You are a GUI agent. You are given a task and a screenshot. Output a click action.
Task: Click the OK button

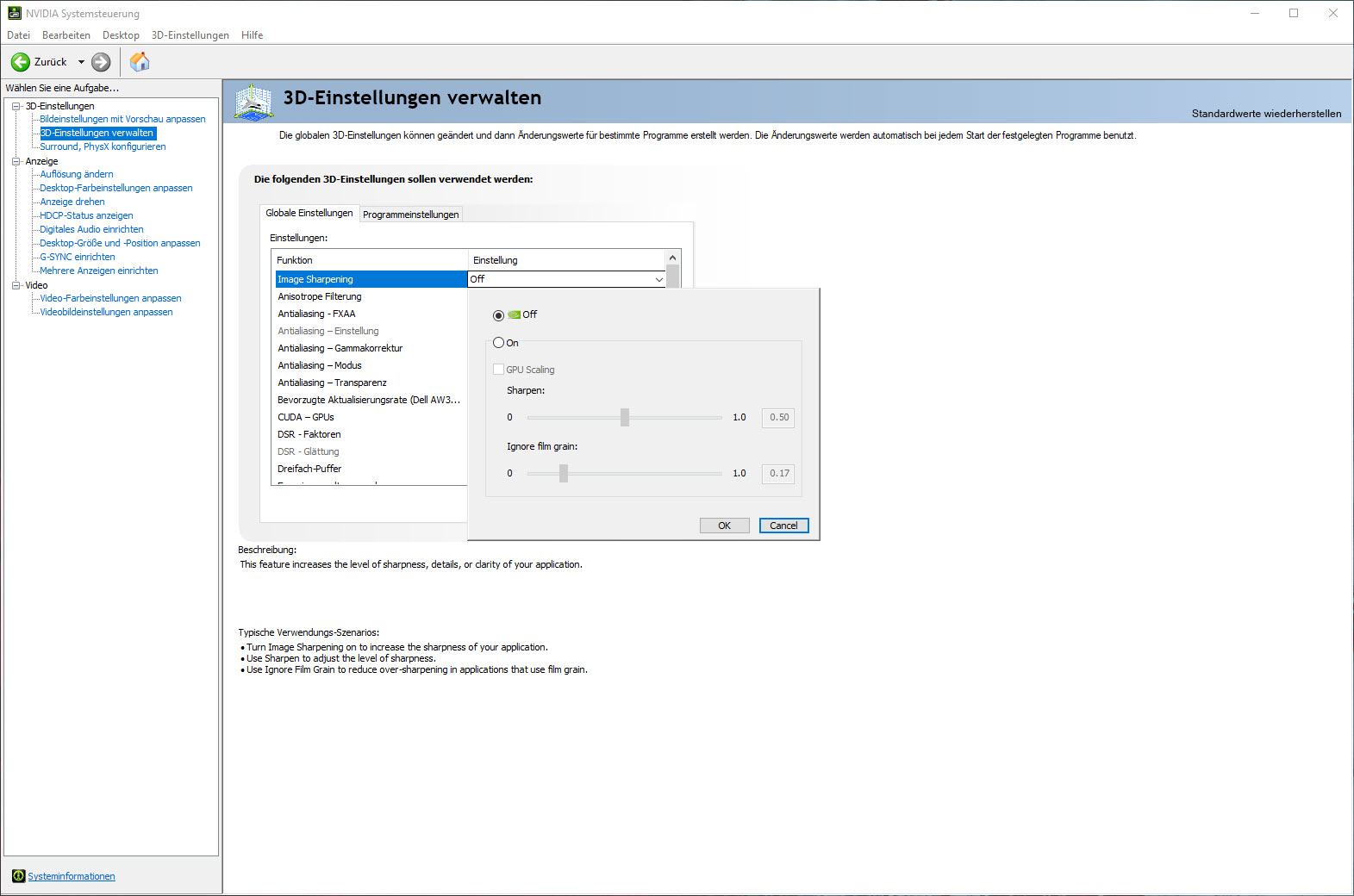click(724, 526)
